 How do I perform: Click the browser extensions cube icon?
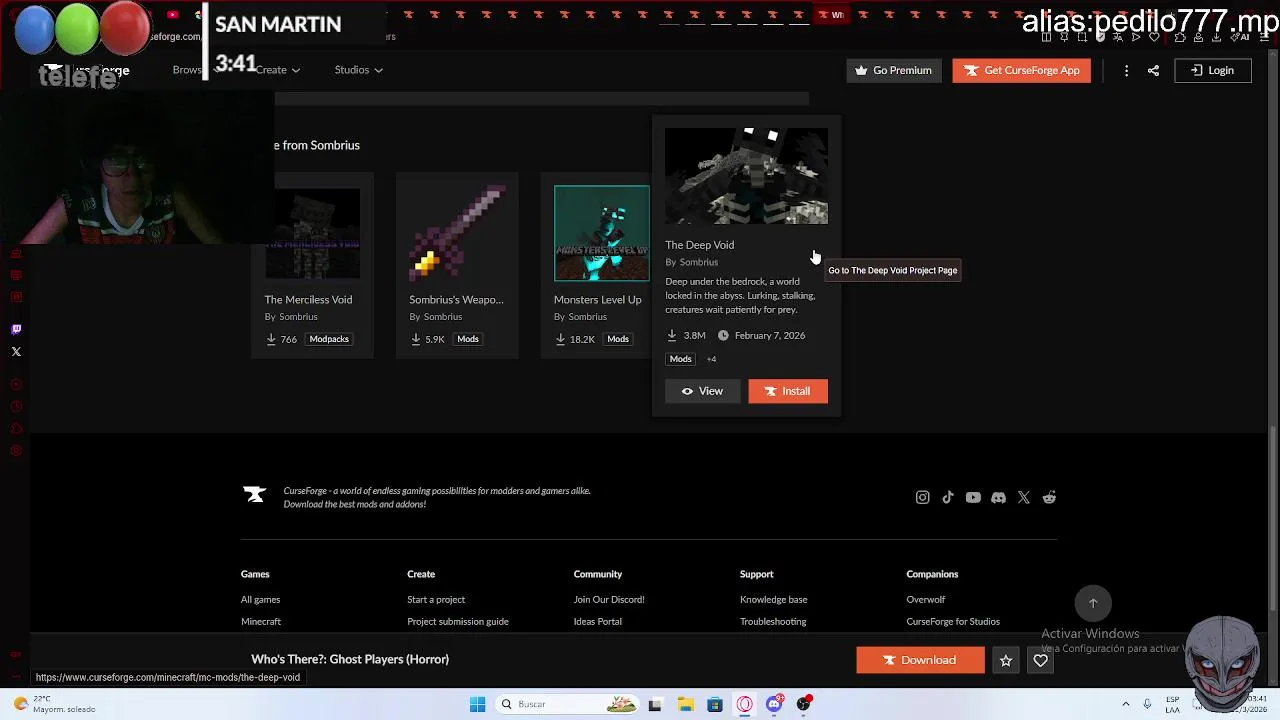pyautogui.click(x=1180, y=37)
